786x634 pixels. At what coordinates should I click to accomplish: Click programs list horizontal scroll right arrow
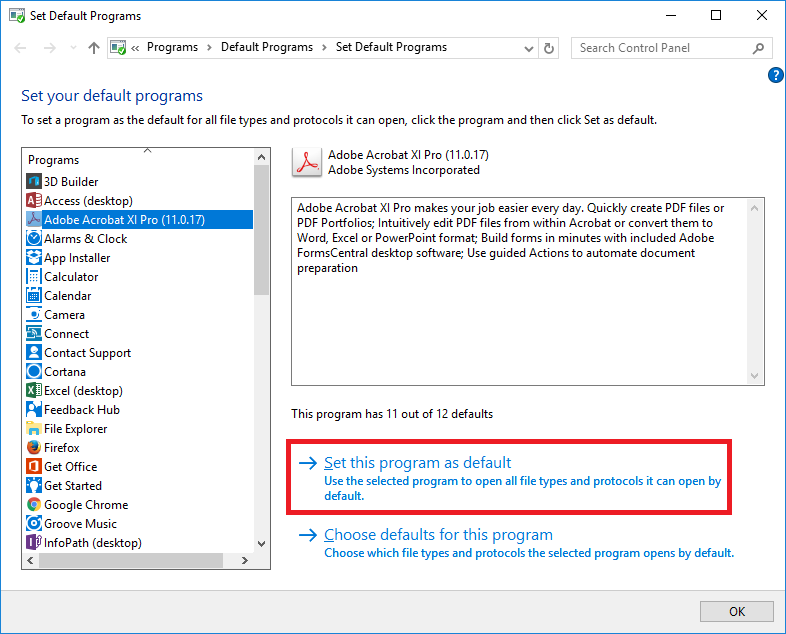coord(245,560)
